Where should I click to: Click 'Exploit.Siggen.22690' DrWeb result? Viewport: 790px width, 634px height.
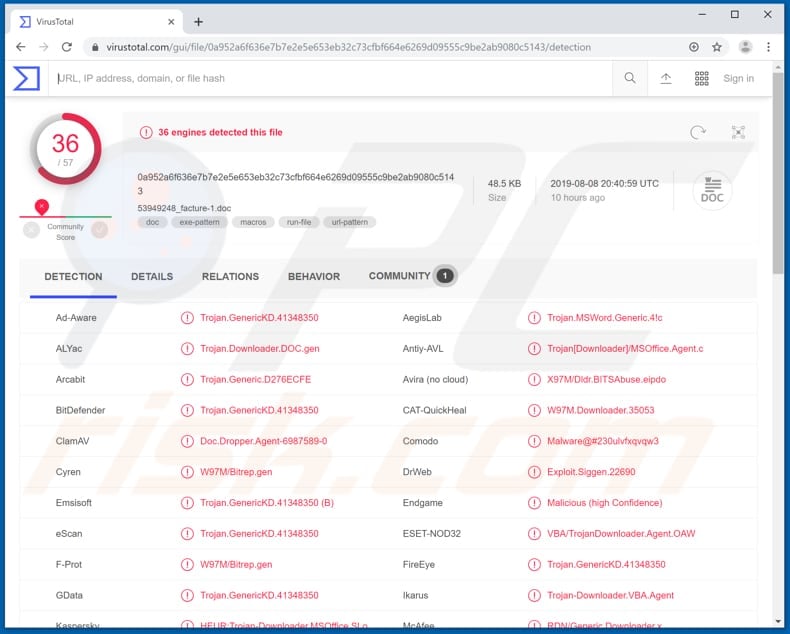[x=591, y=472]
